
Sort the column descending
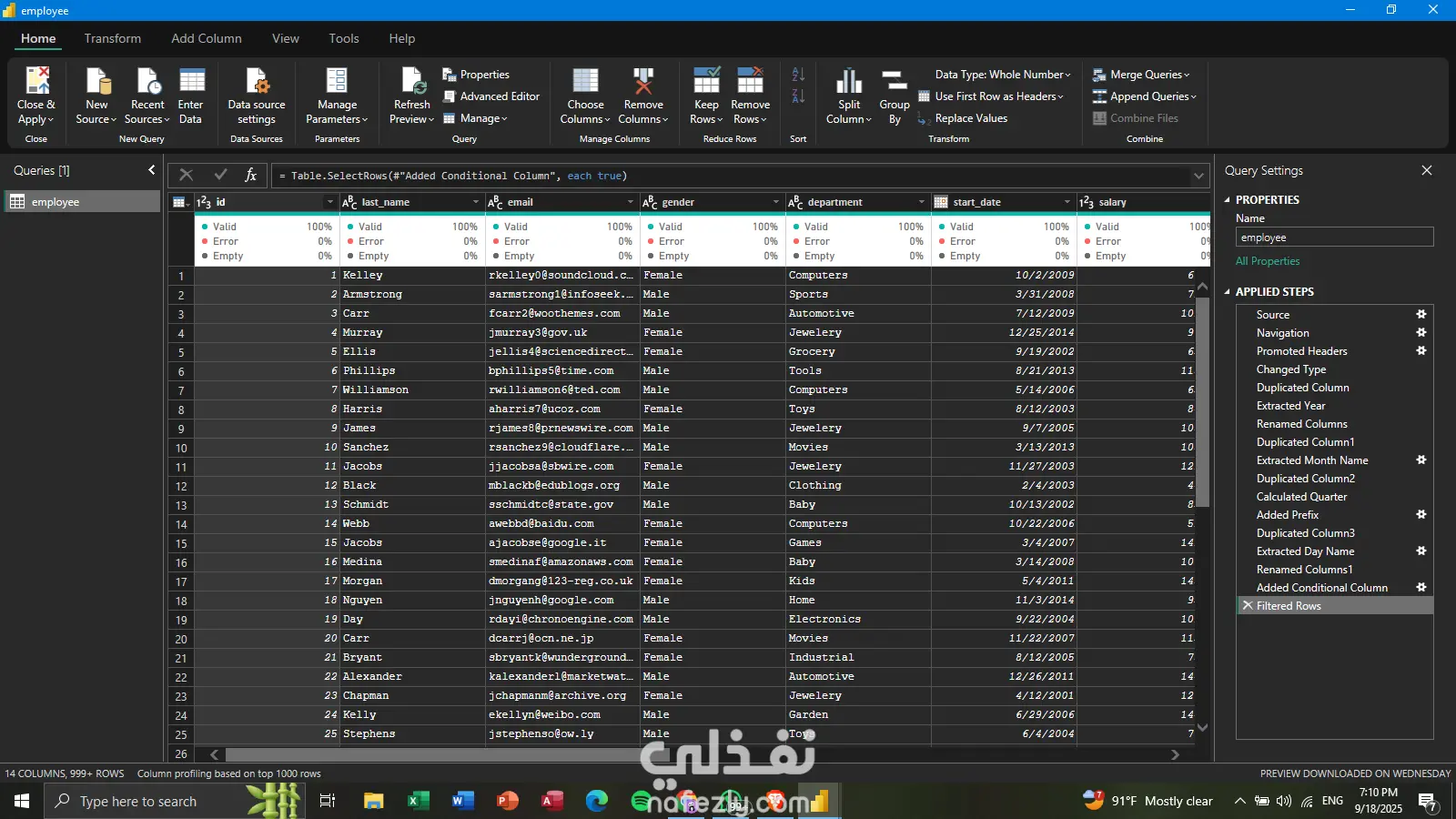(x=798, y=96)
